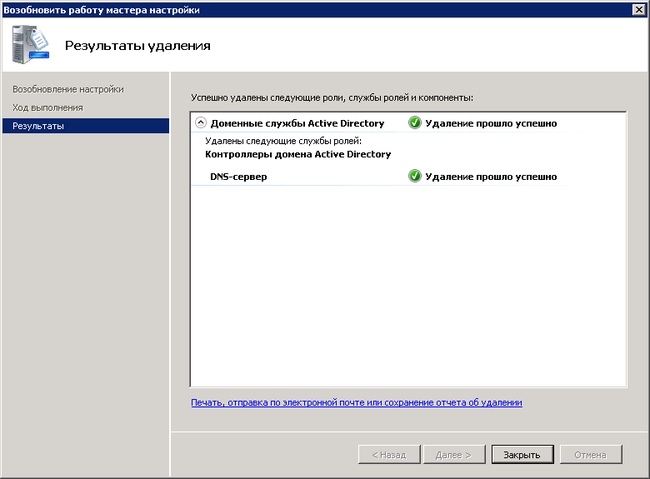Click the Далее button
650x479 pixels.
tap(454, 455)
